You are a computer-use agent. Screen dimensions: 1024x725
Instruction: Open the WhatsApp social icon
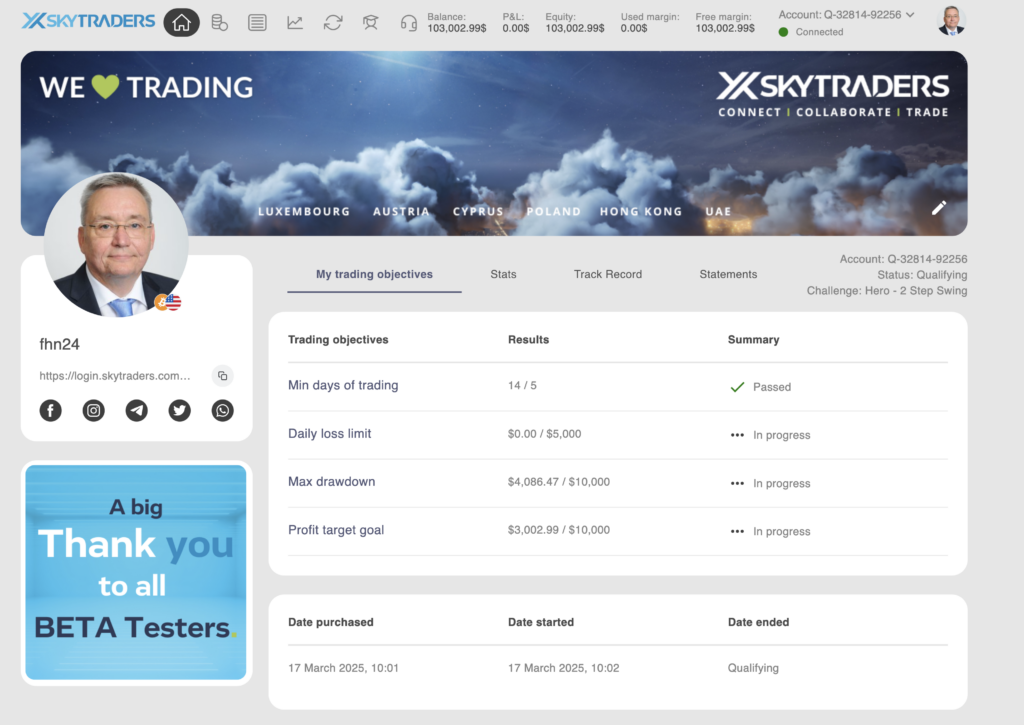pyautogui.click(x=223, y=410)
